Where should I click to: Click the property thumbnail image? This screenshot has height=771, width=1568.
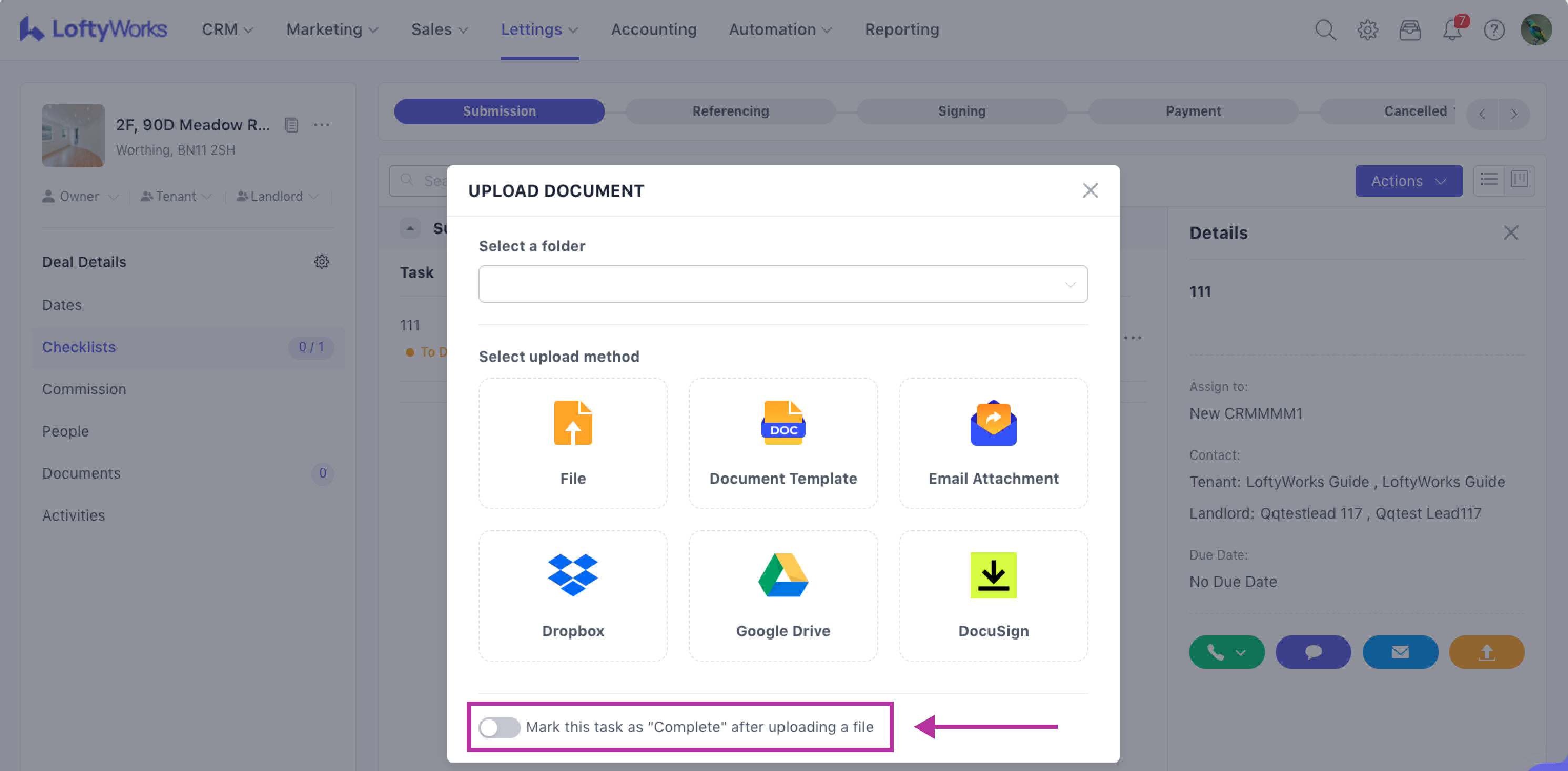pyautogui.click(x=73, y=135)
